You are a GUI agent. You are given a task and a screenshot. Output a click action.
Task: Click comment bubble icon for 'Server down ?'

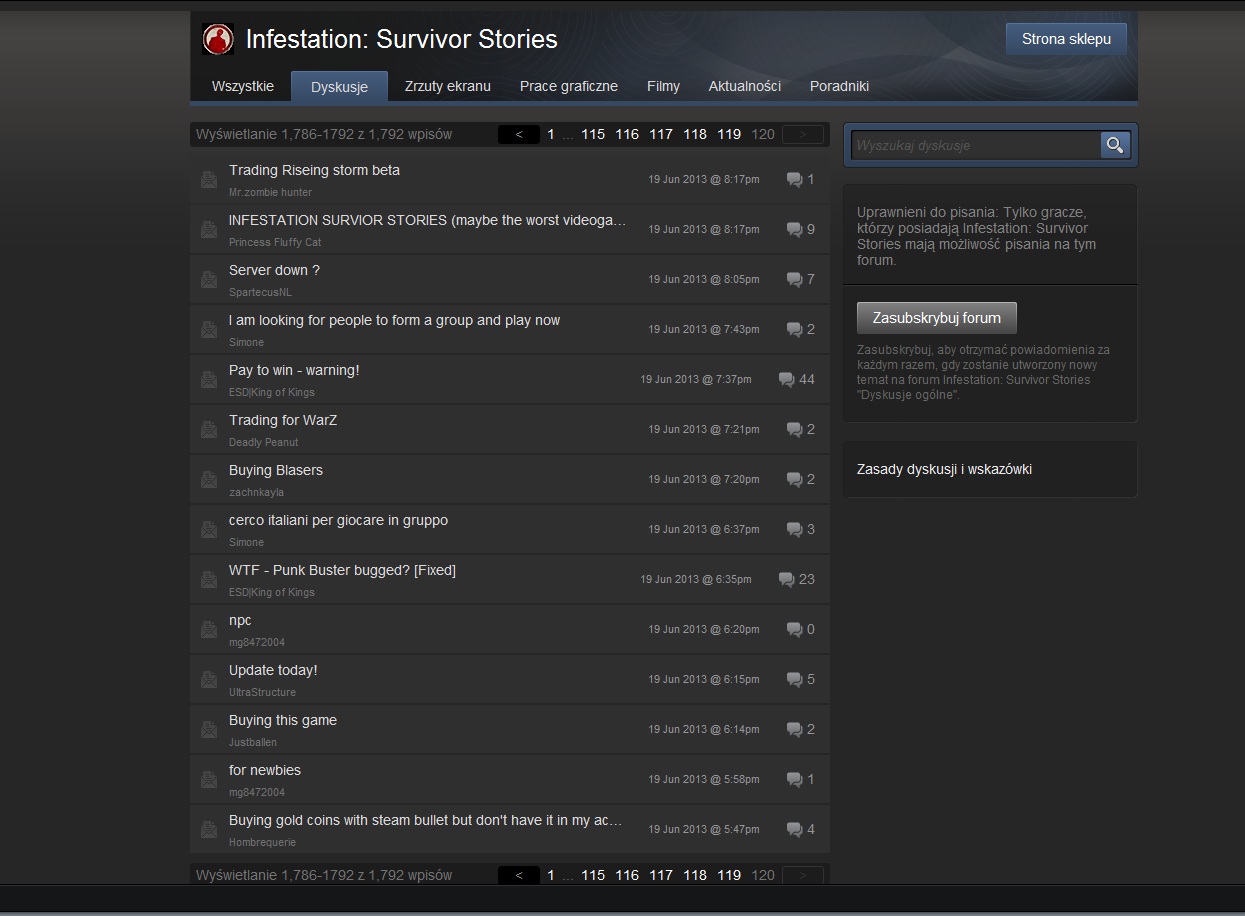tap(794, 280)
